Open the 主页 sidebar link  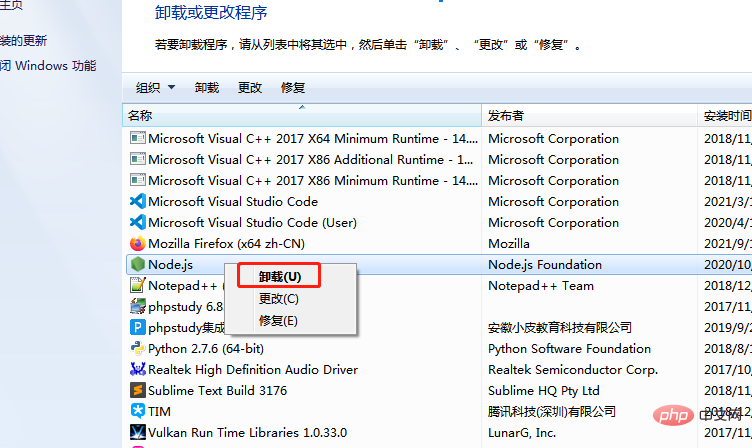[12, 5]
